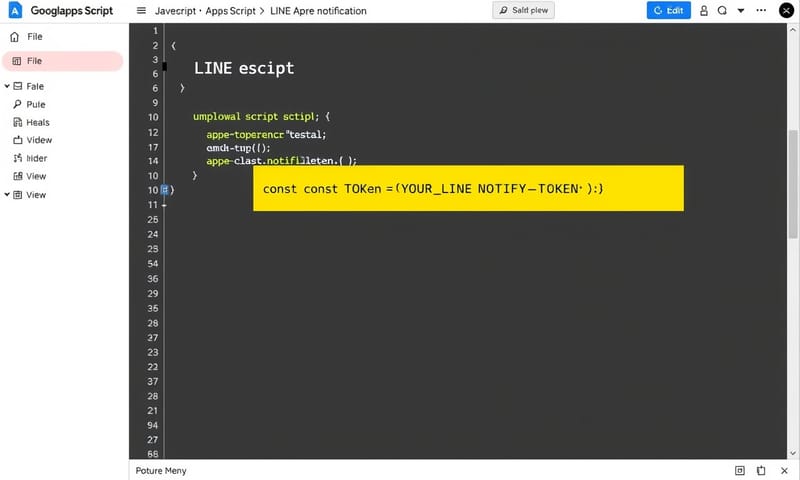Click the blue breakpoint marker in gutter
Screen dimensions: 800x480
click(x=164, y=190)
